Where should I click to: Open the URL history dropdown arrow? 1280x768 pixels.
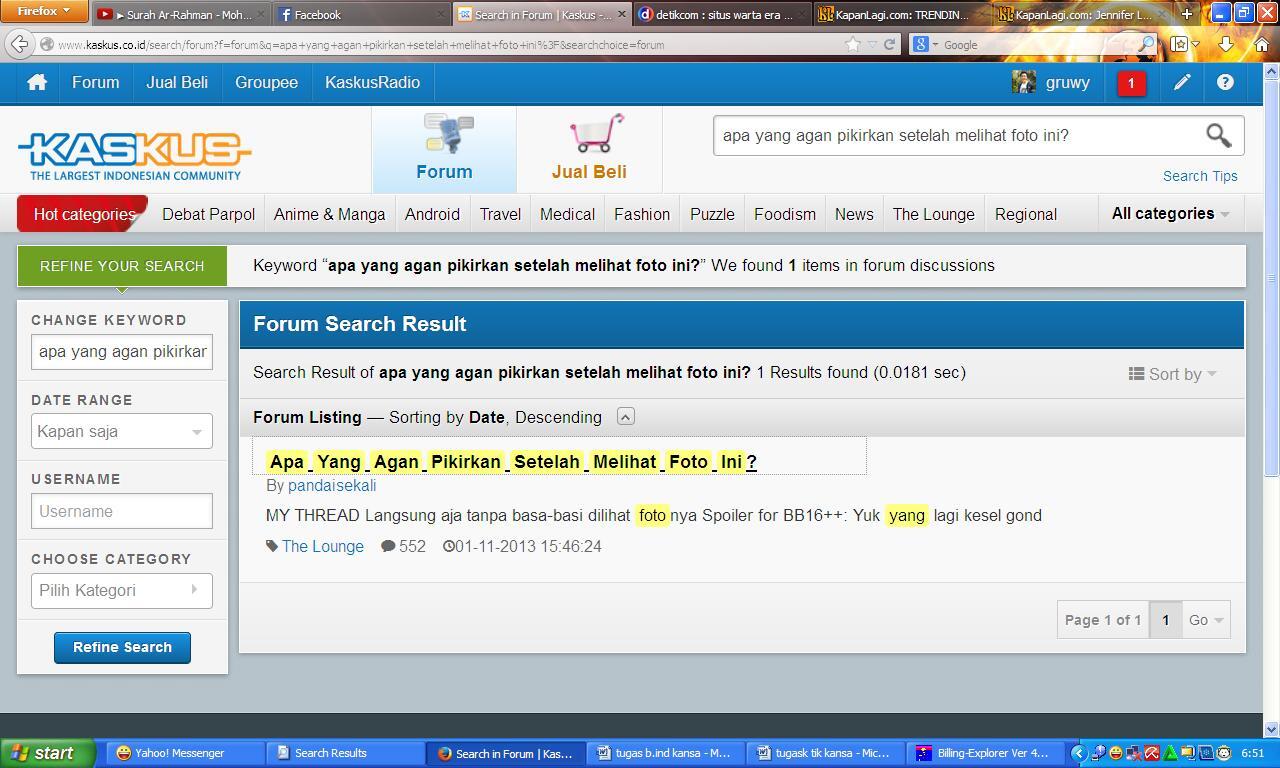(872, 44)
